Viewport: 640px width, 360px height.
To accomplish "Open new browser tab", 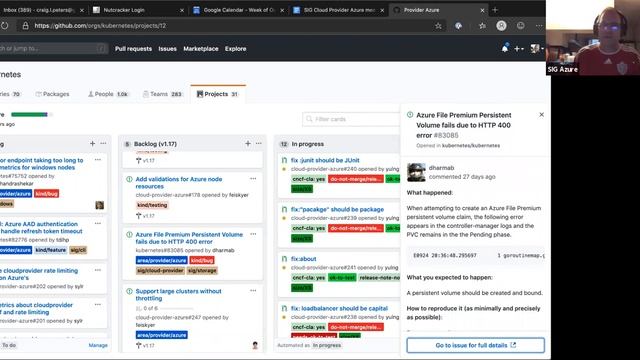I will coord(495,10).
